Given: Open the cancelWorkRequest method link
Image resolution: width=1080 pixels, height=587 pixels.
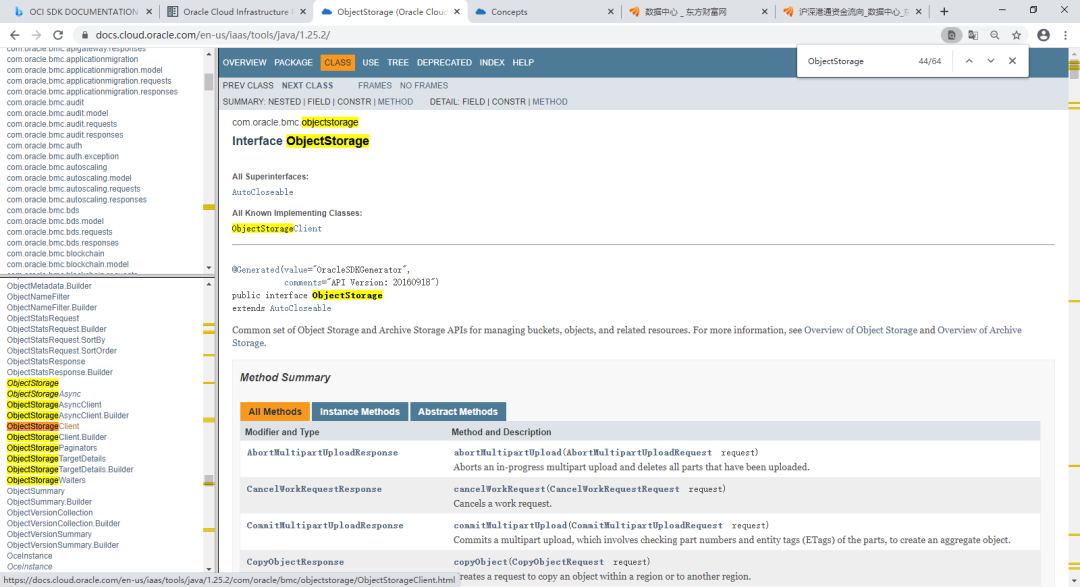Looking at the screenshot, I should point(499,489).
